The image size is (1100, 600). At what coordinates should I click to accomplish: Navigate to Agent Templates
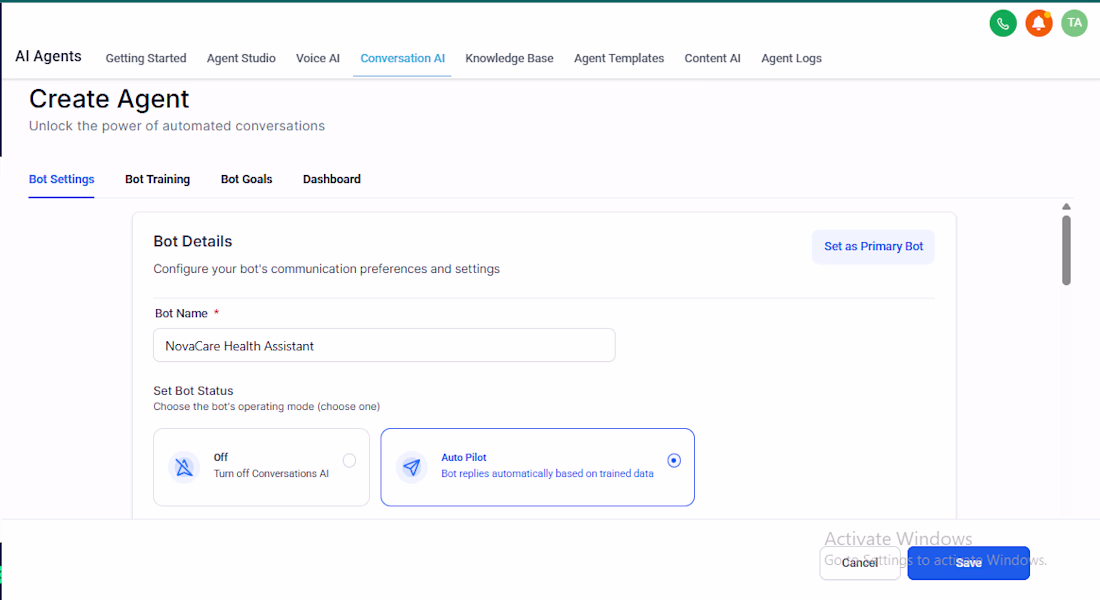coord(619,58)
